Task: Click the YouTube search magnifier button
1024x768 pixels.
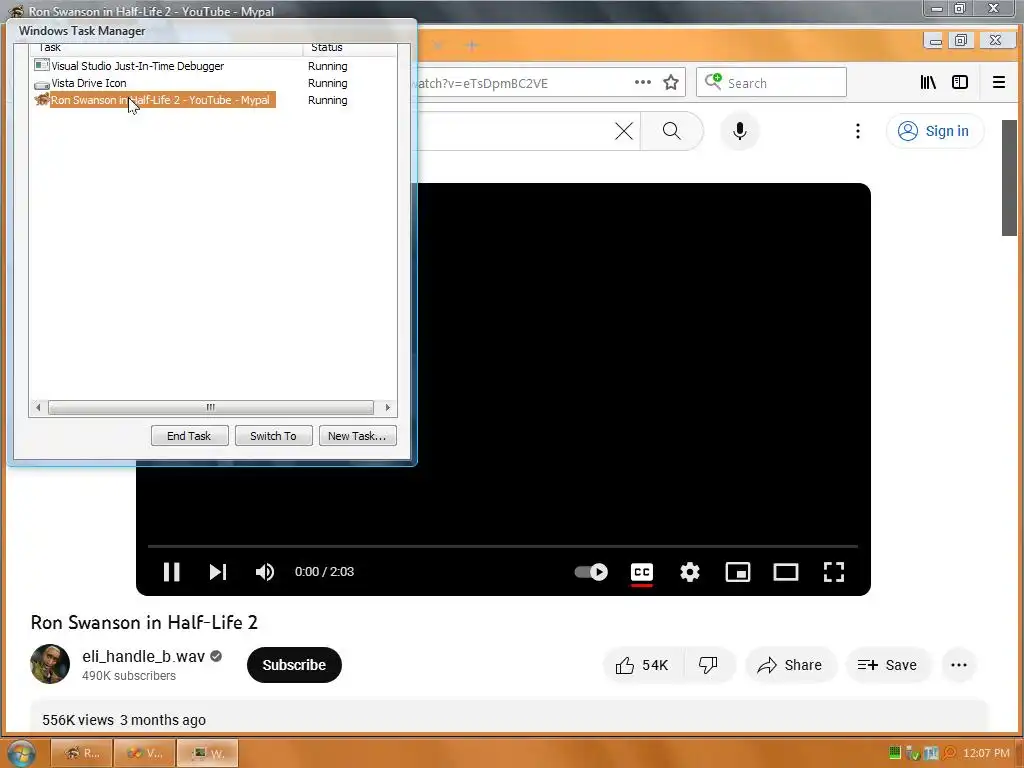Action: click(x=671, y=131)
